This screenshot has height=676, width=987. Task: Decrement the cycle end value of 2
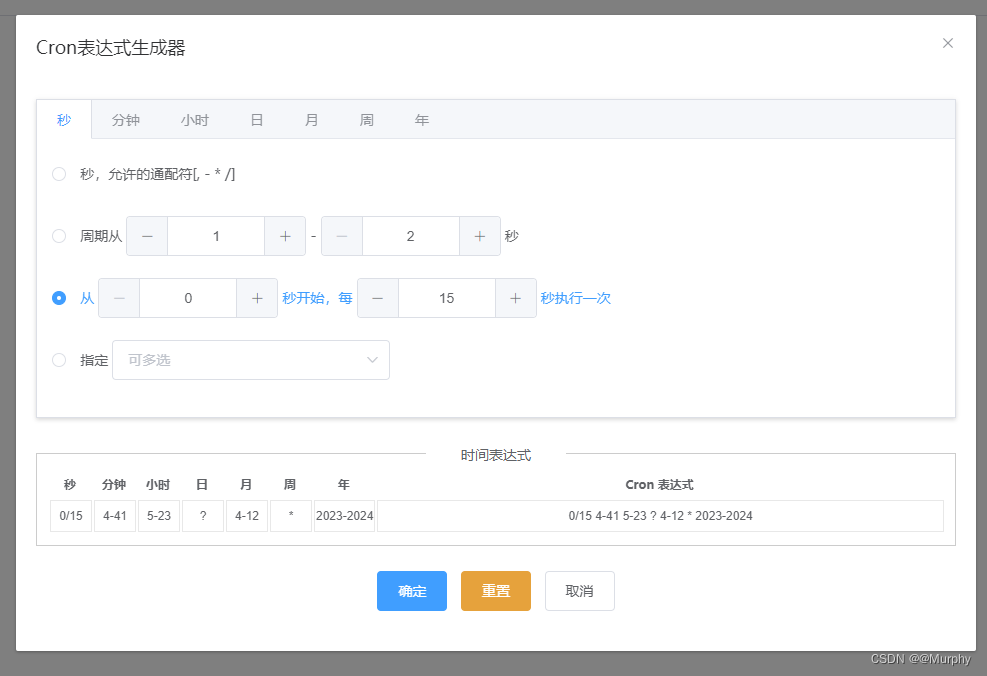[341, 236]
